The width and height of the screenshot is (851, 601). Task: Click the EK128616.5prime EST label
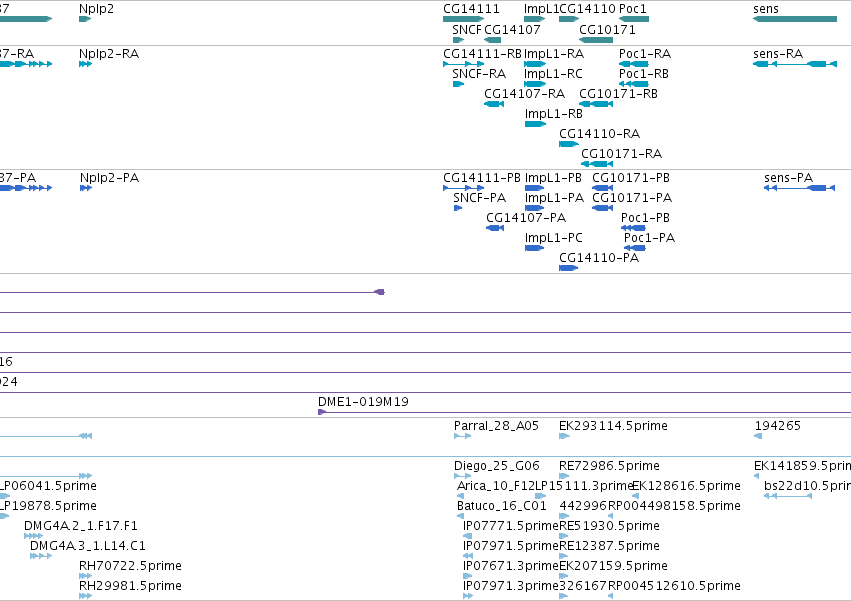[687, 485]
